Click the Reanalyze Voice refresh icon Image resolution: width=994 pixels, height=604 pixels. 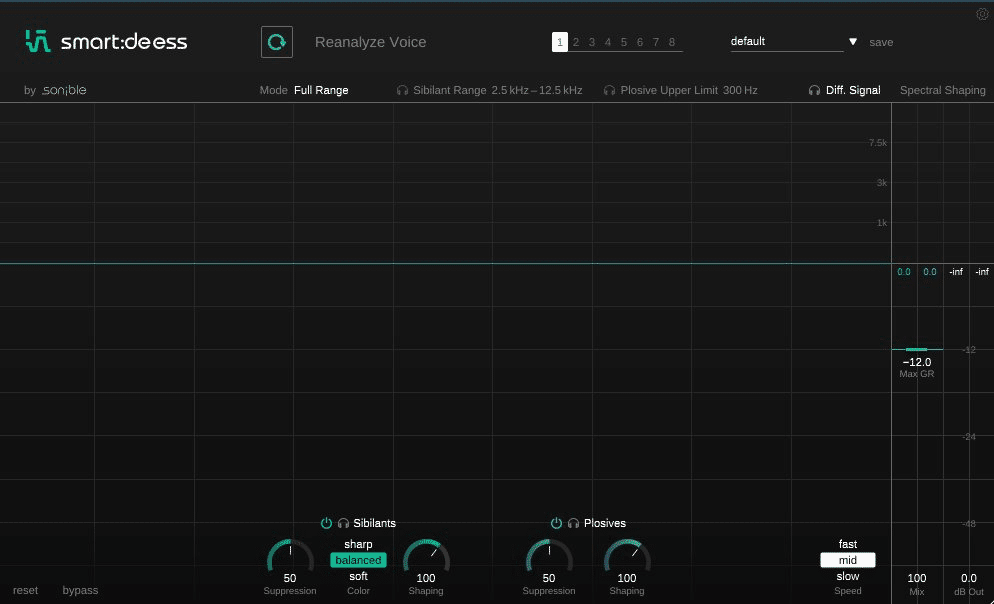pos(277,42)
